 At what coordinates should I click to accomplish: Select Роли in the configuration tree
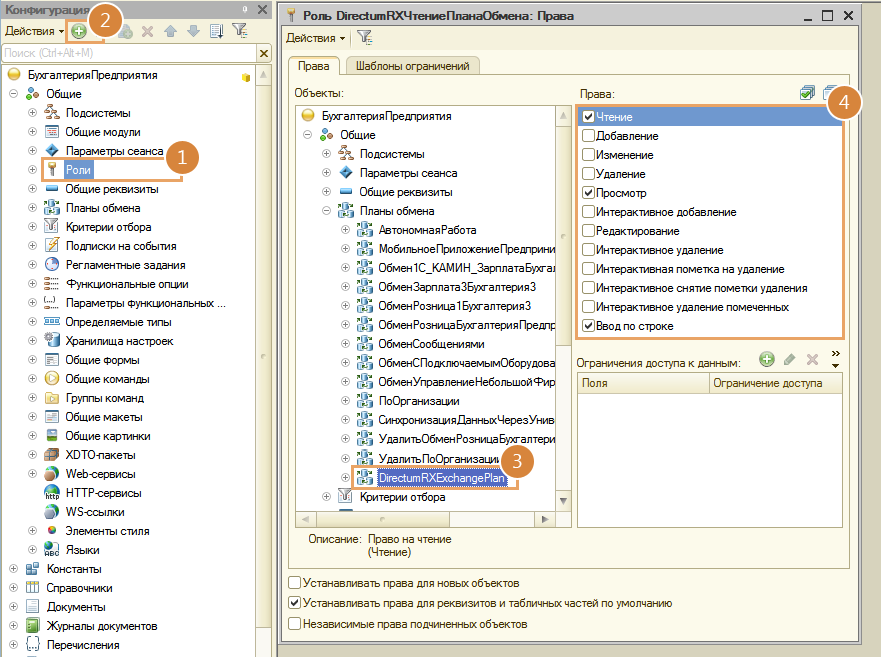[x=78, y=170]
